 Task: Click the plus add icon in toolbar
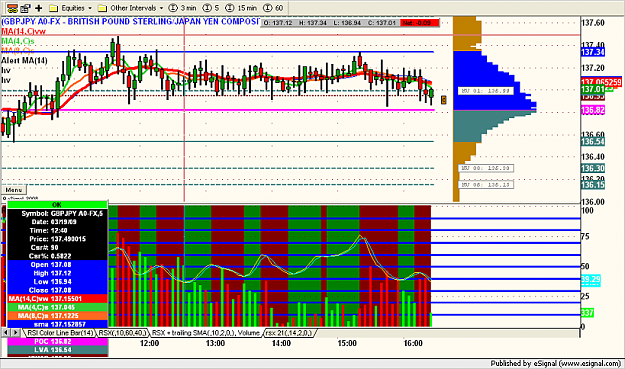[39, 8]
